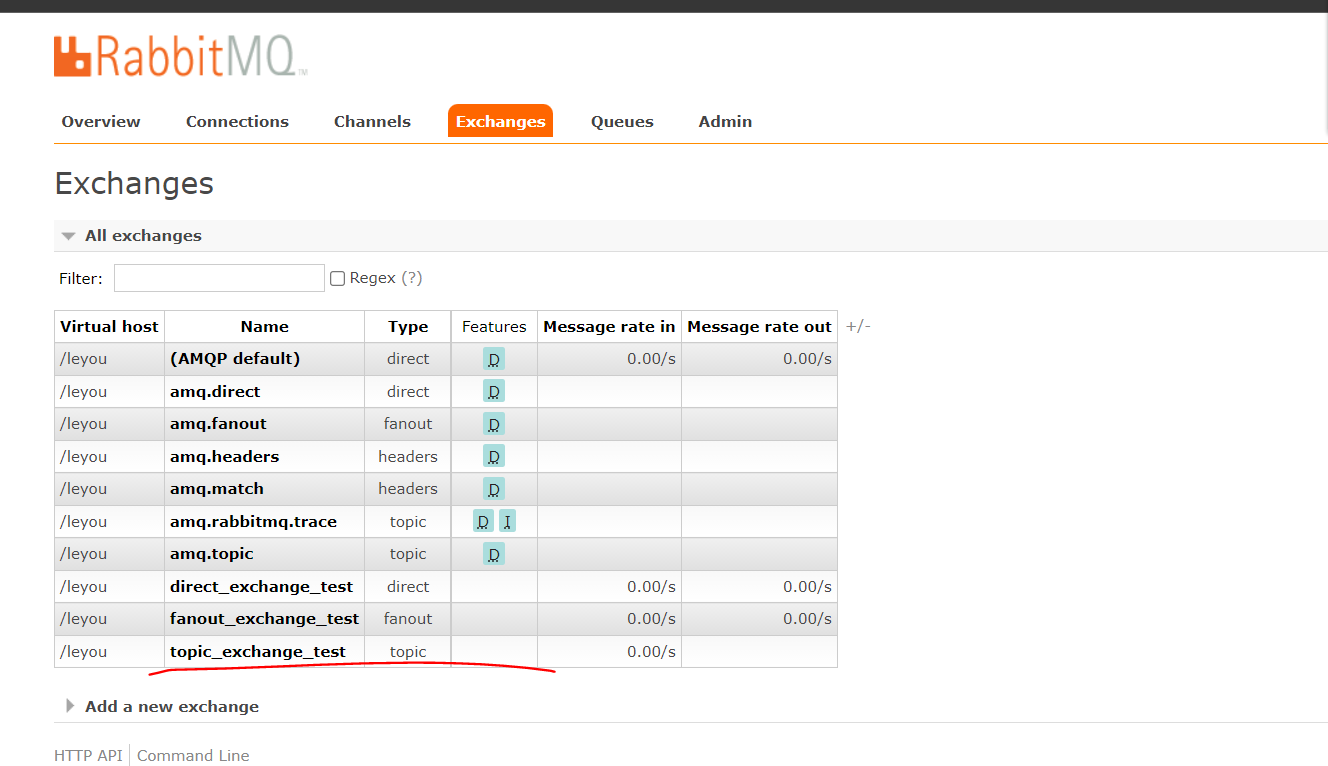
Task: Sort by the Virtual host column header
Action: pyautogui.click(x=109, y=327)
